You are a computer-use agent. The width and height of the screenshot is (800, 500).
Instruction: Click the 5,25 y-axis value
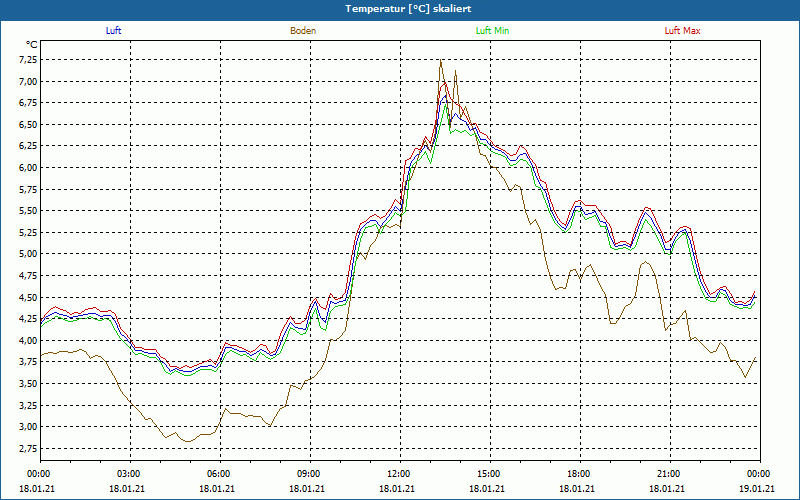28,233
